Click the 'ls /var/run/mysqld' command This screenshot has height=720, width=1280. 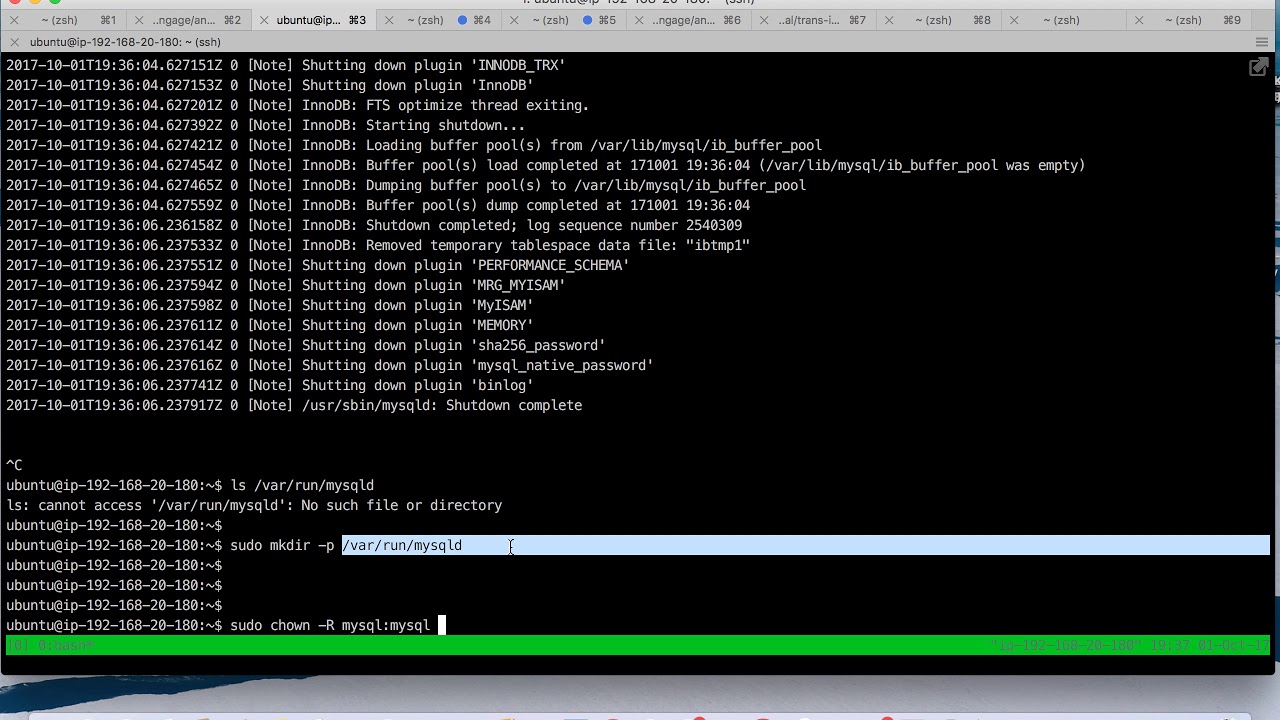pos(302,485)
